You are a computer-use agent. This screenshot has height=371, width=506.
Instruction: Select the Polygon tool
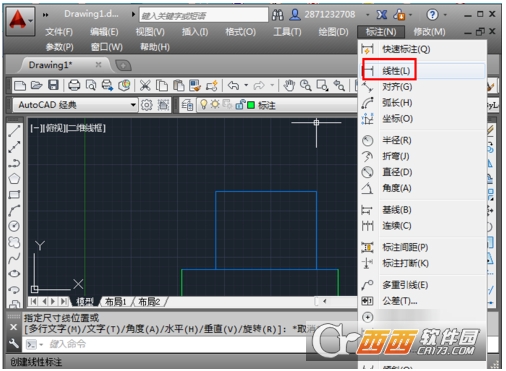pyautogui.click(x=14, y=179)
